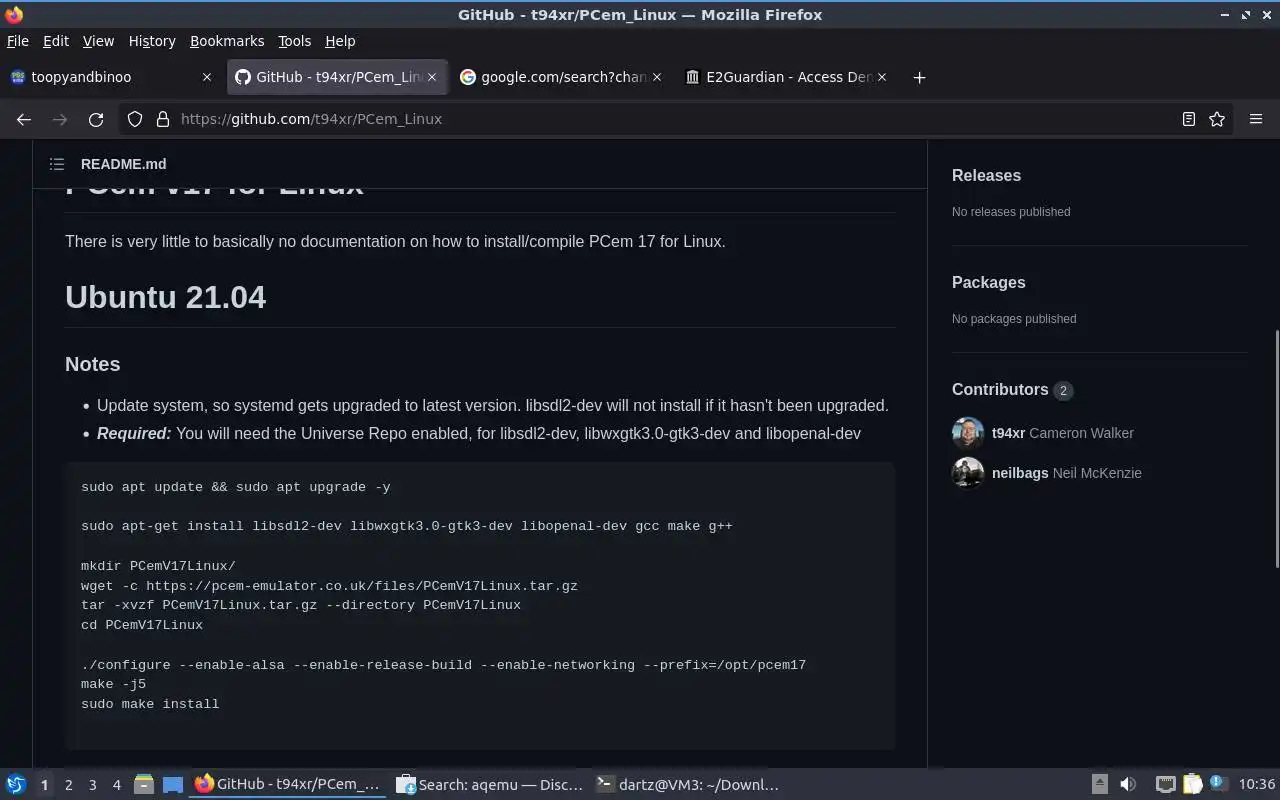The image size is (1280, 800).
Task: Open the Edit menu
Action: point(56,41)
